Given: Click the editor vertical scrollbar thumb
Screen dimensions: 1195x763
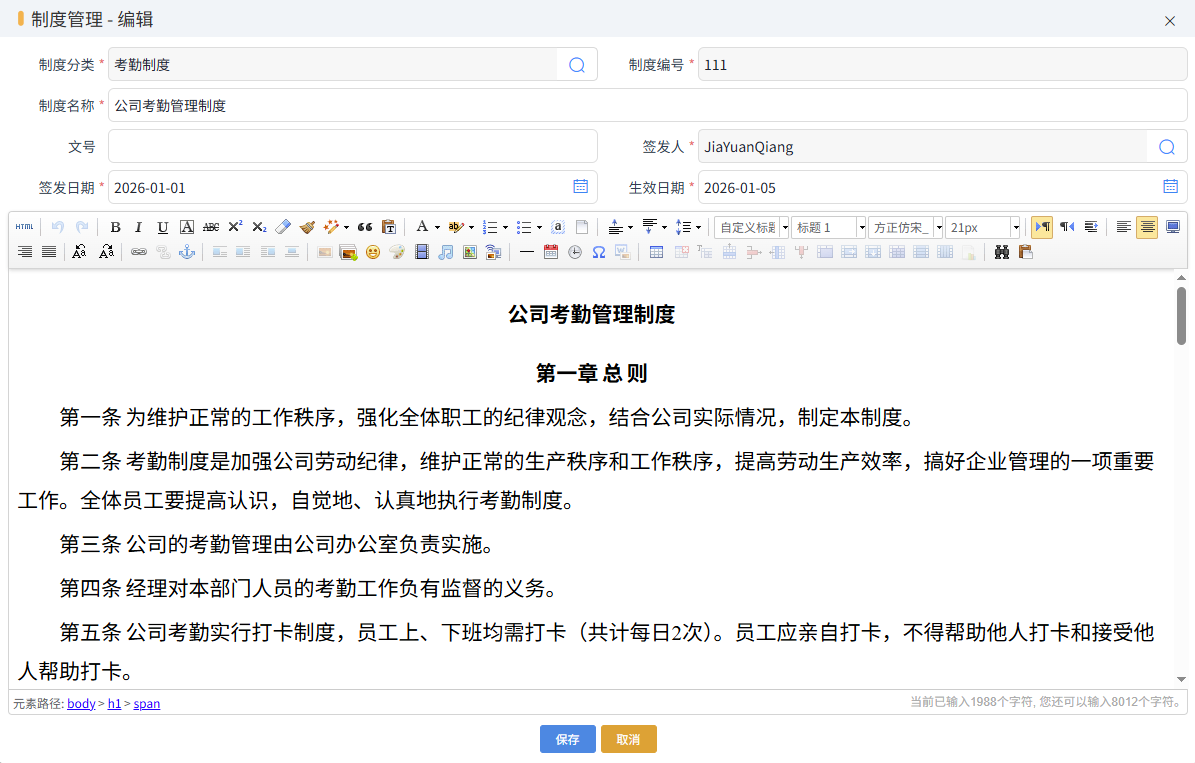Looking at the screenshot, I should pos(1181,316).
